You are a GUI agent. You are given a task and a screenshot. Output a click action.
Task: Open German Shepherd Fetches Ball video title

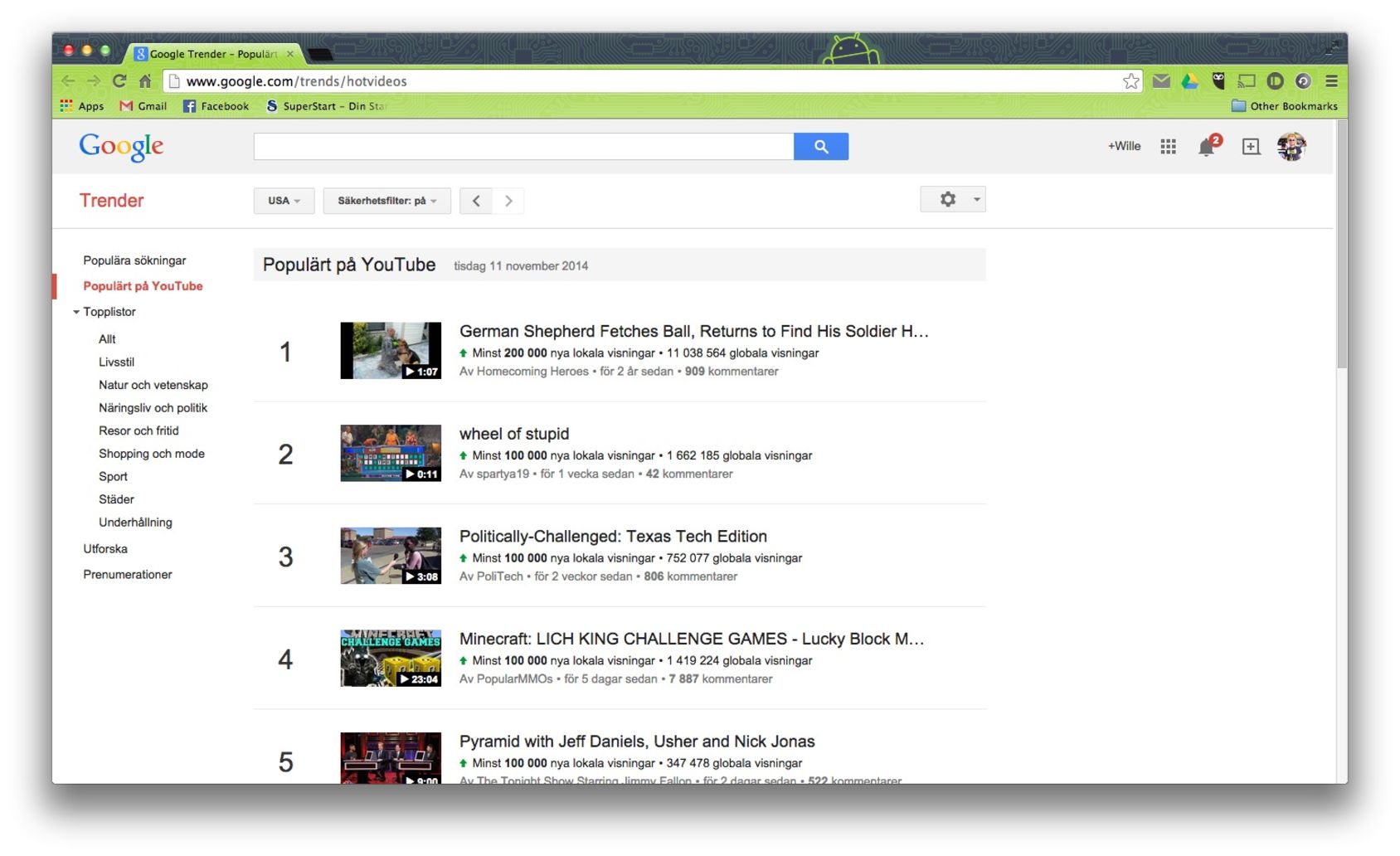[x=694, y=331]
